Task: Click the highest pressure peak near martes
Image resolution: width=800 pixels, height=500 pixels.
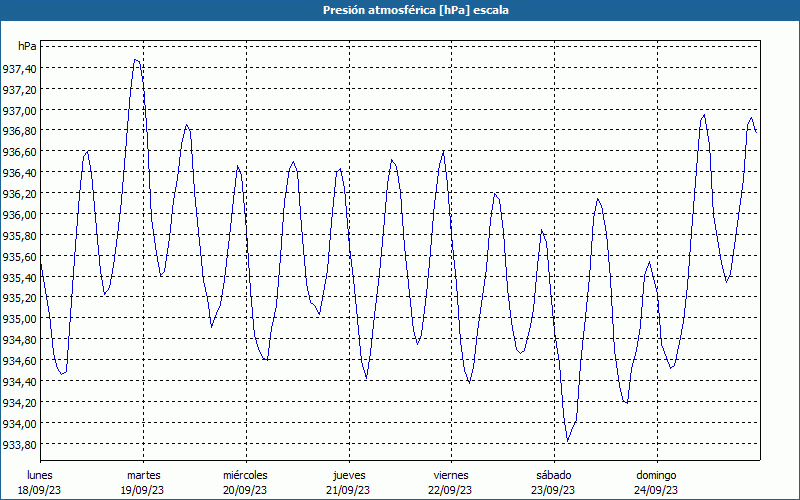Action: coord(136,60)
